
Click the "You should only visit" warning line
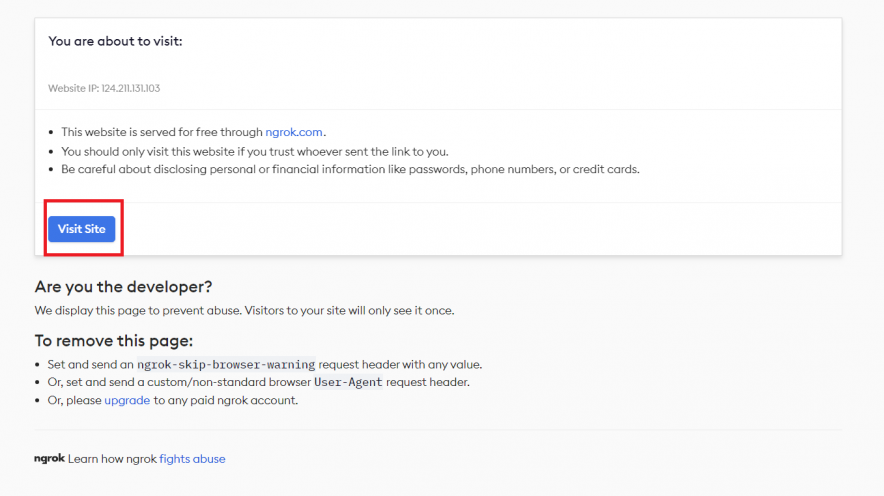pyautogui.click(x=254, y=151)
